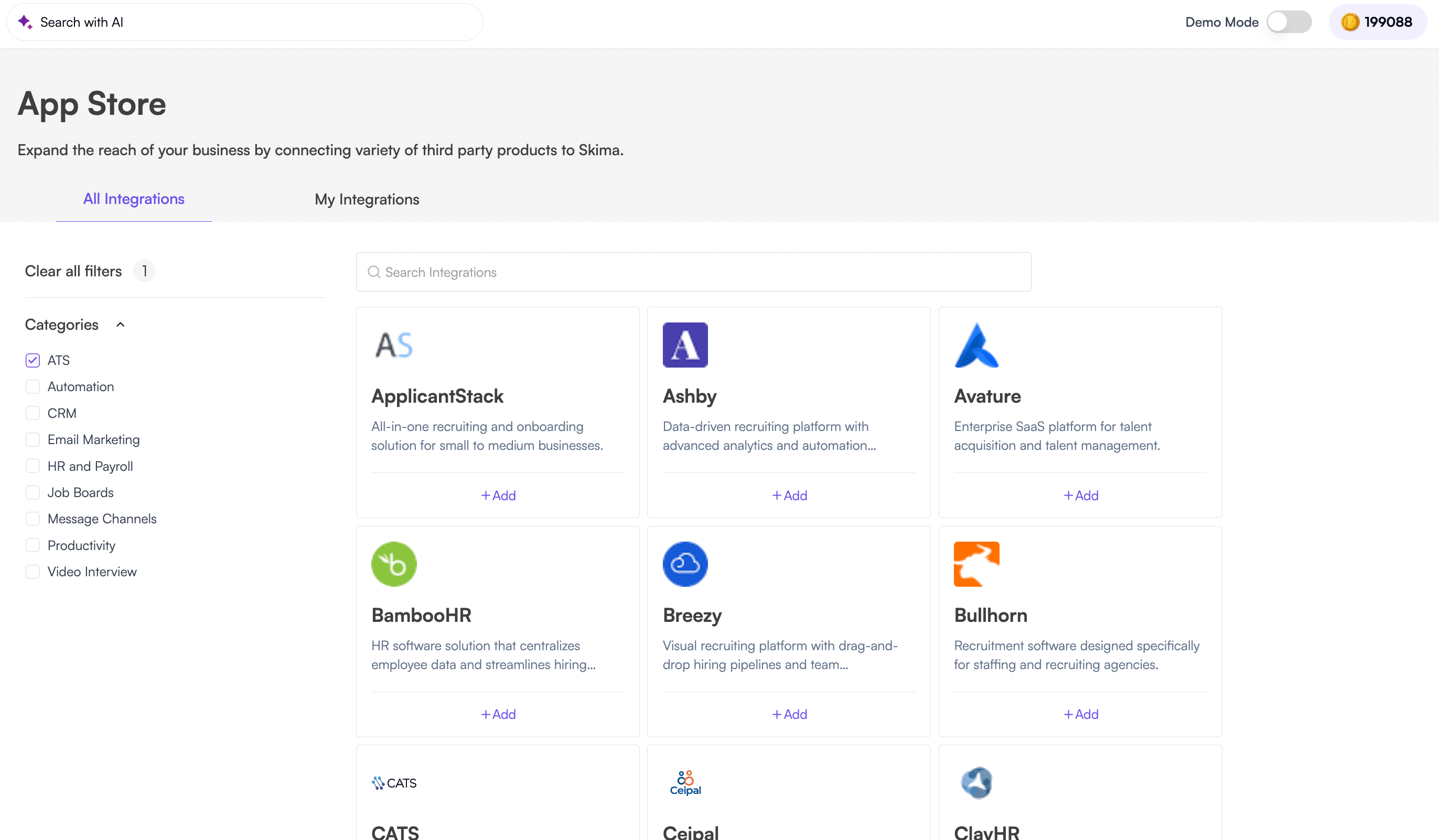Click the Ceipal app icon

click(685, 782)
